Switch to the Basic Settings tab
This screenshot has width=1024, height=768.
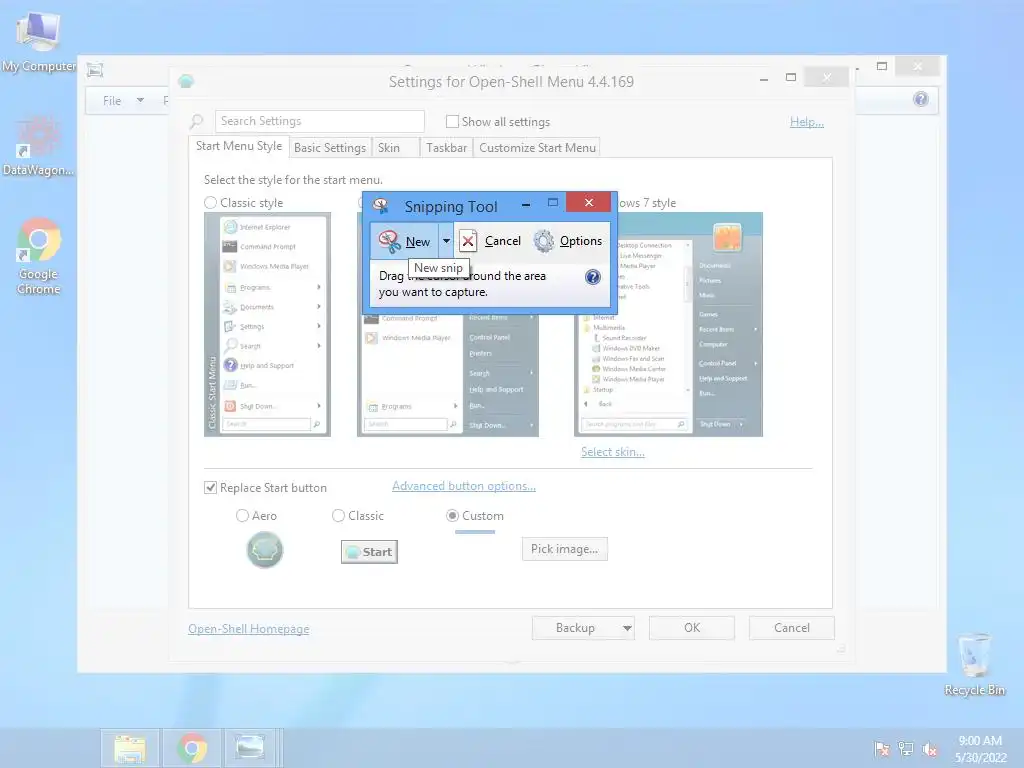330,148
